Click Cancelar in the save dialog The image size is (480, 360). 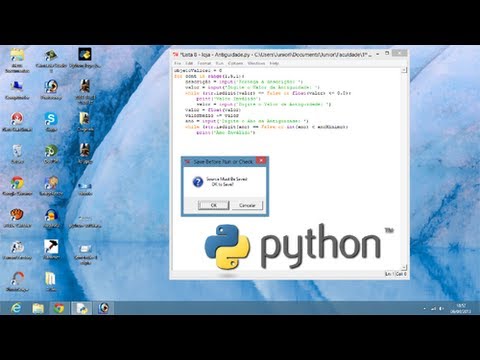coord(247,205)
